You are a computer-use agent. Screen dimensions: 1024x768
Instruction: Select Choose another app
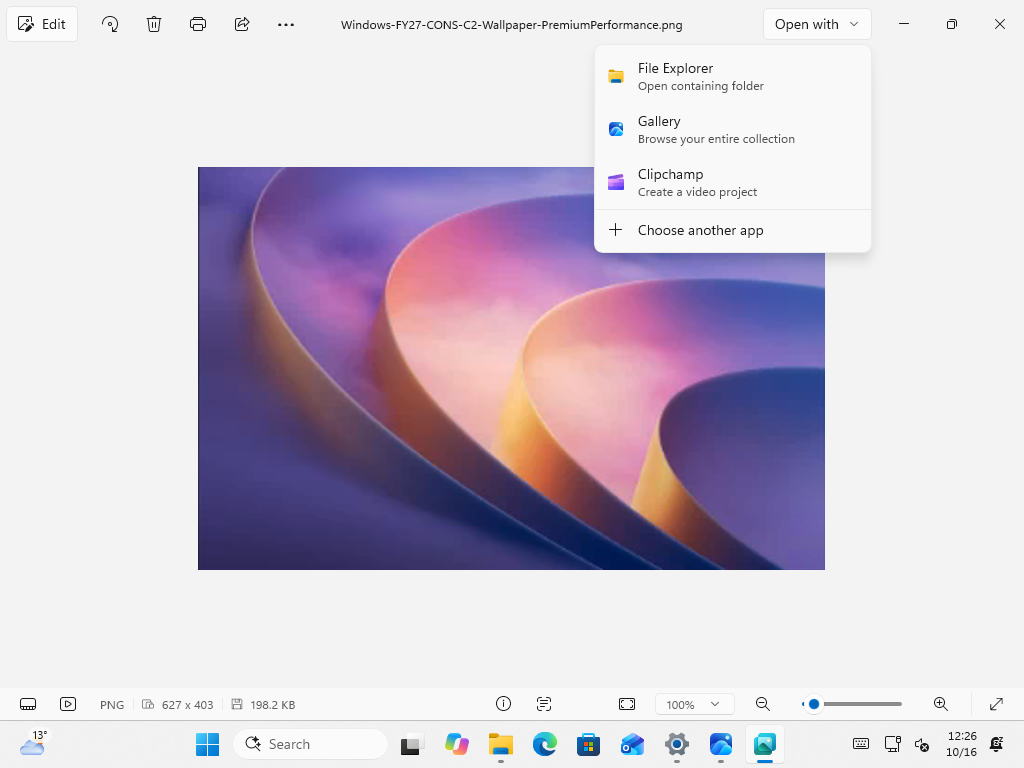click(733, 230)
